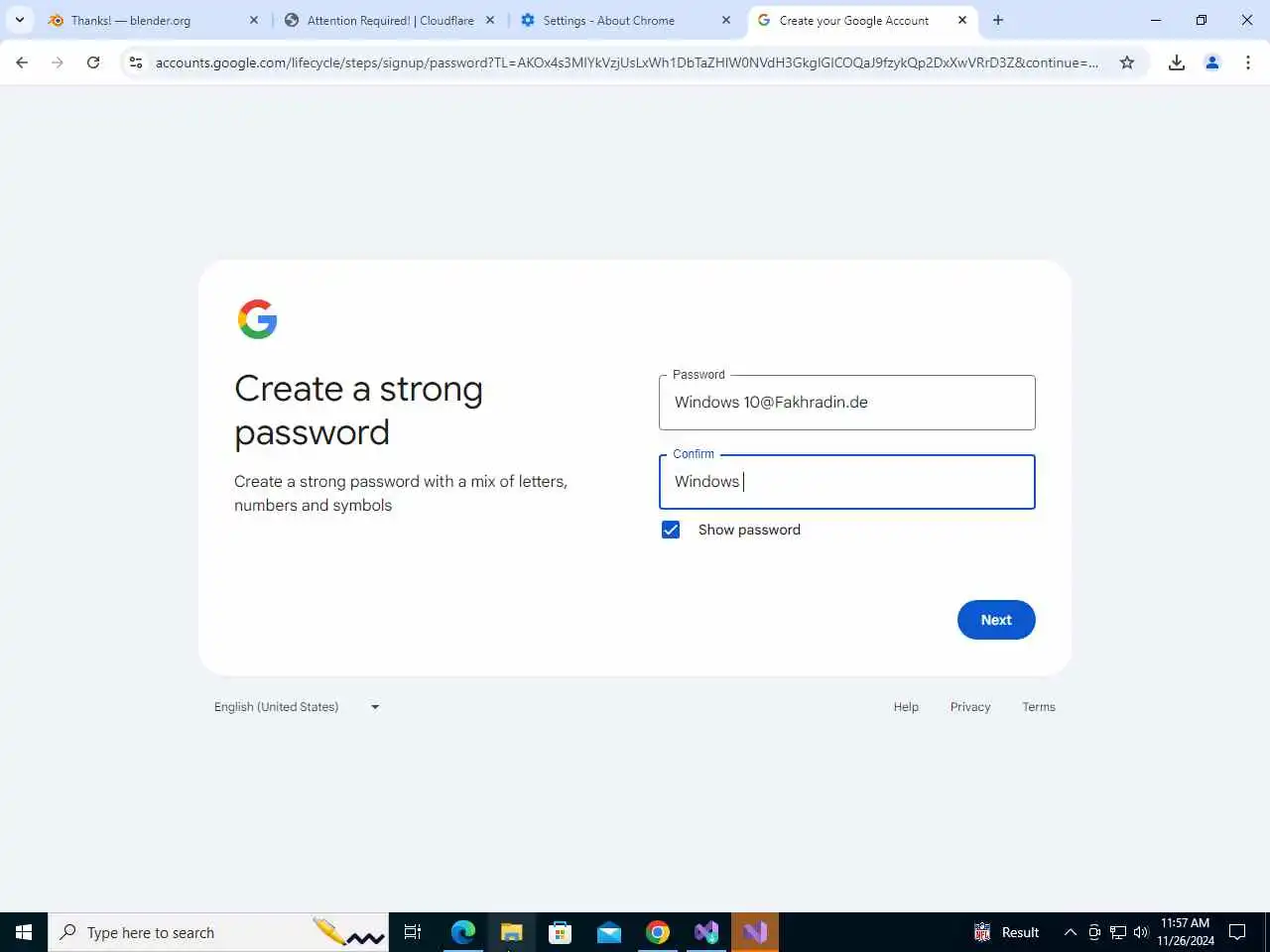Image resolution: width=1270 pixels, height=952 pixels.
Task: Open the Help link
Action: click(906, 707)
